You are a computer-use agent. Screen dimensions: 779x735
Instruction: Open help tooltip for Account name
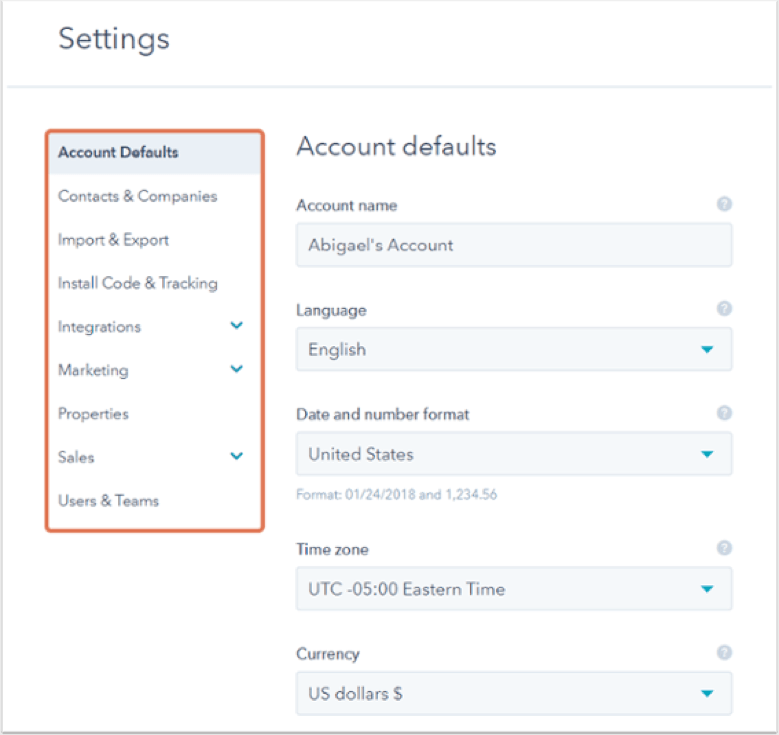tap(724, 204)
